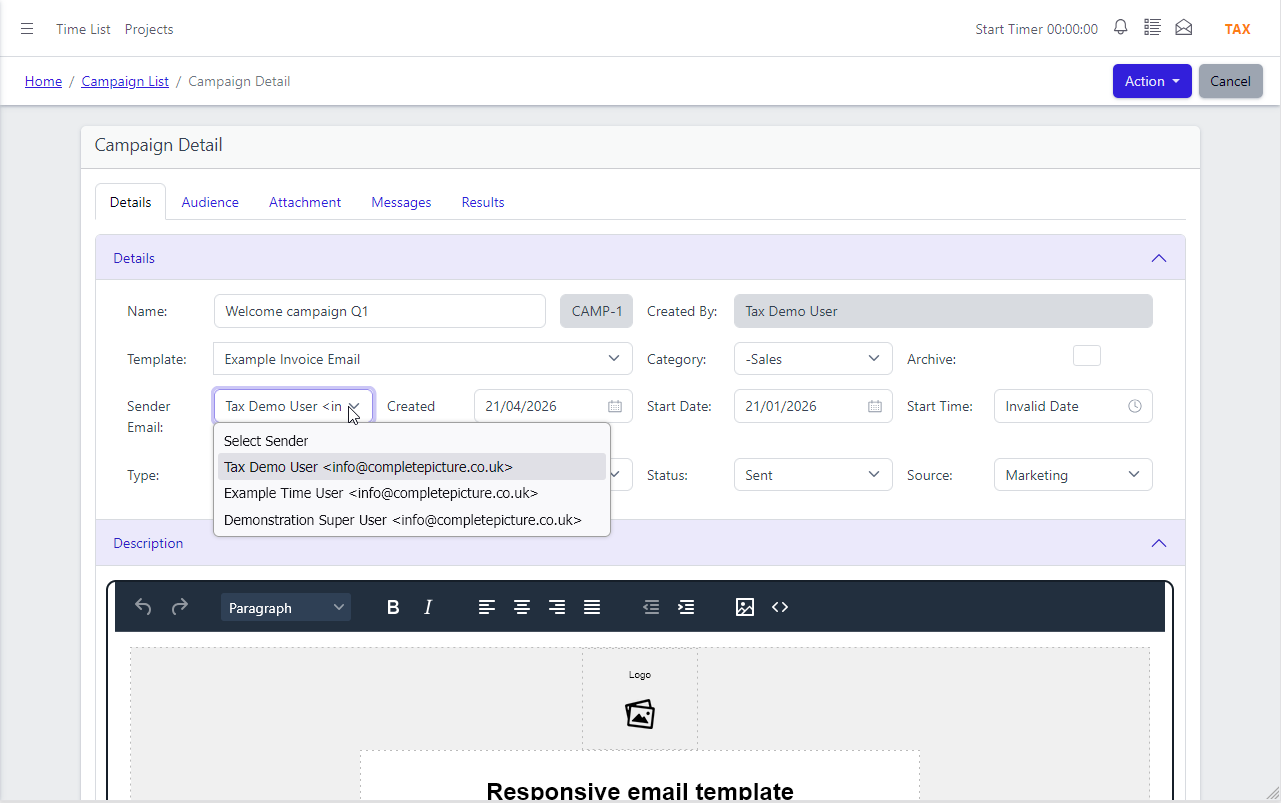The height and width of the screenshot is (803, 1281).
Task: Open the Status dropdown showing Sent
Action: tap(813, 475)
